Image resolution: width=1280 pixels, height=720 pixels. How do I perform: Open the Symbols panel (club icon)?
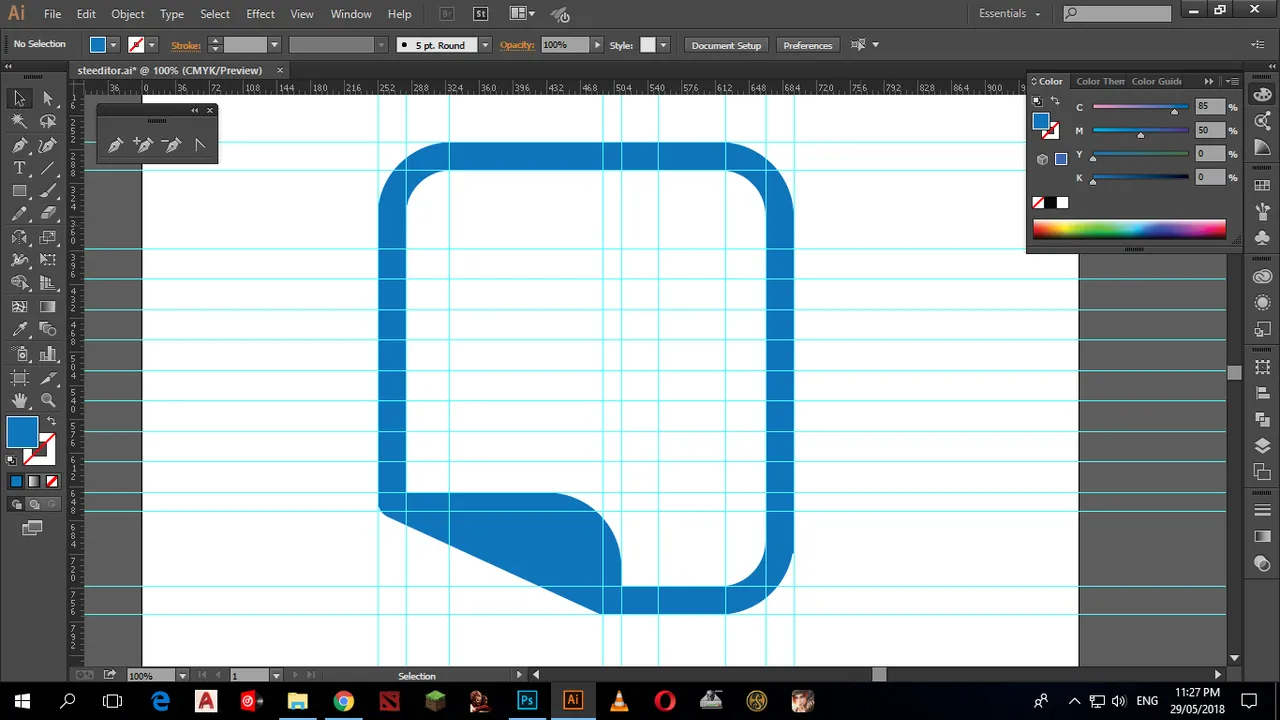(1262, 237)
